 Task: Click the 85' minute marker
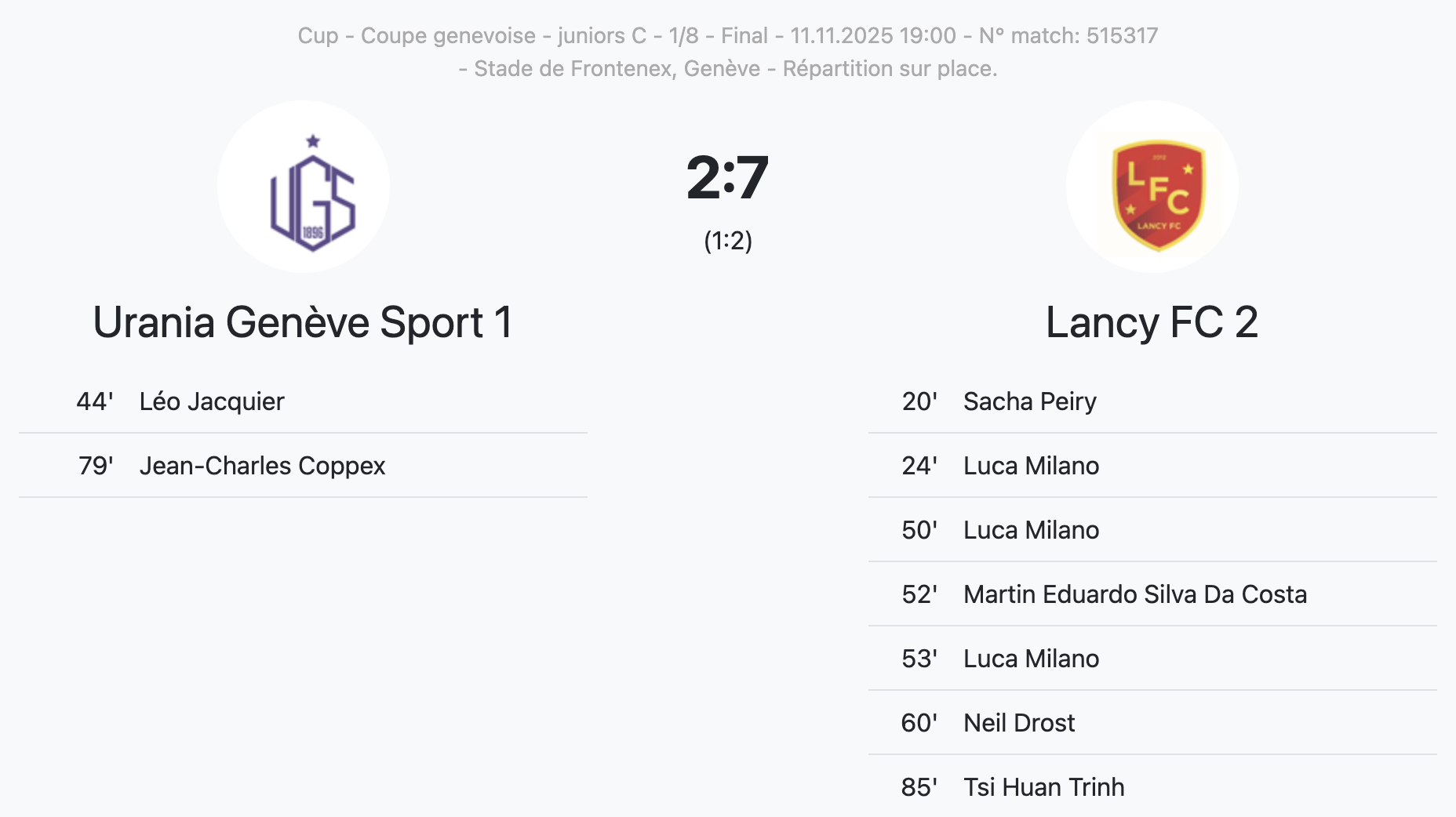pos(919,787)
